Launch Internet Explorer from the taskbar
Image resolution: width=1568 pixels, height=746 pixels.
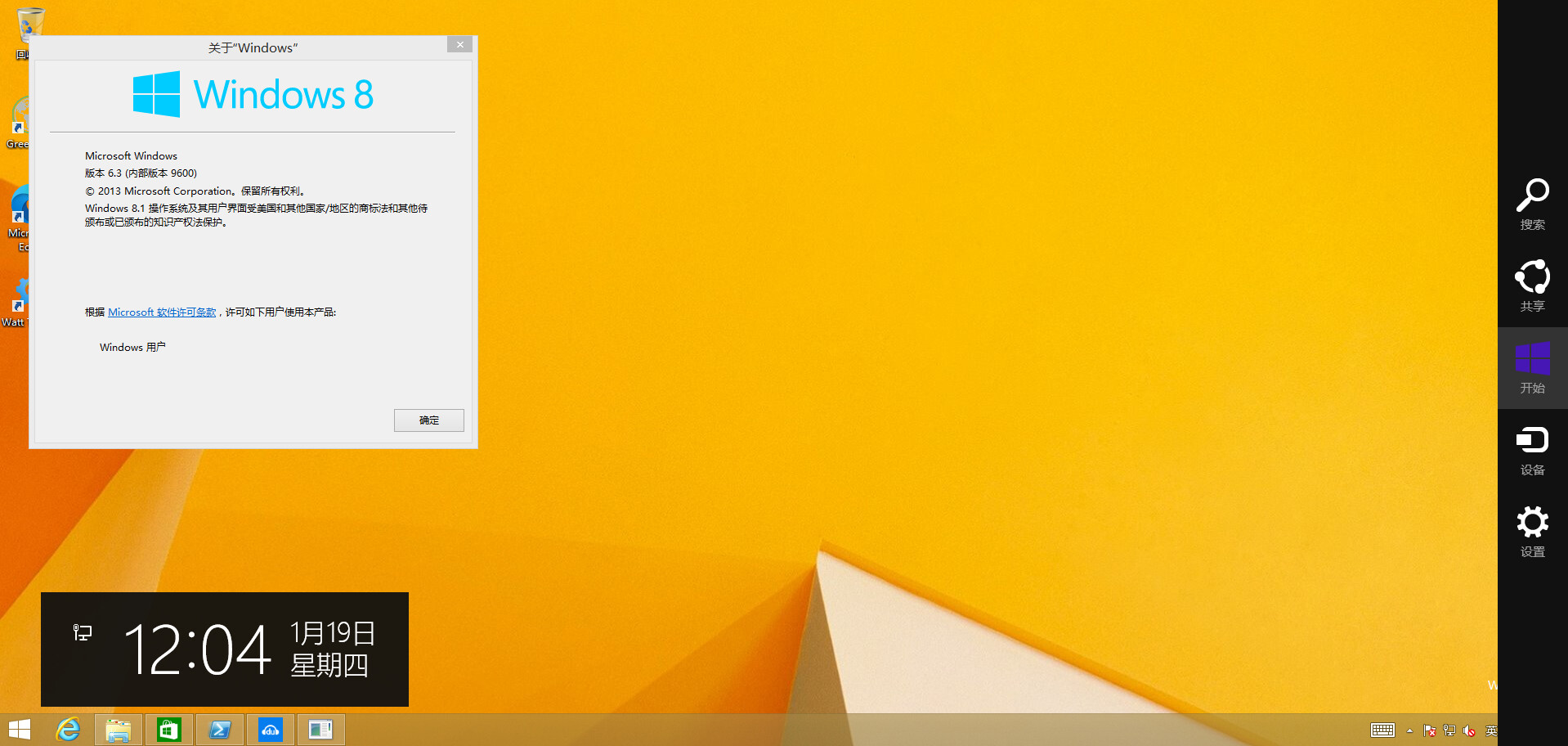click(68, 730)
